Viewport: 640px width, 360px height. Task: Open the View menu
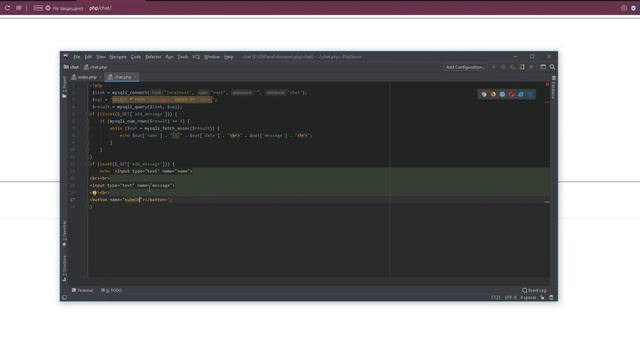(101, 57)
